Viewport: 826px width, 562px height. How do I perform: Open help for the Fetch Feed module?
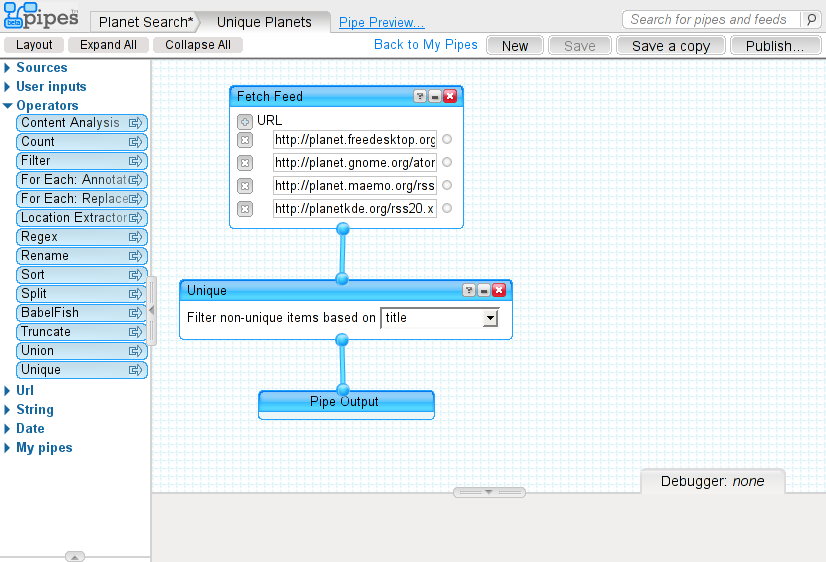pyautogui.click(x=420, y=96)
